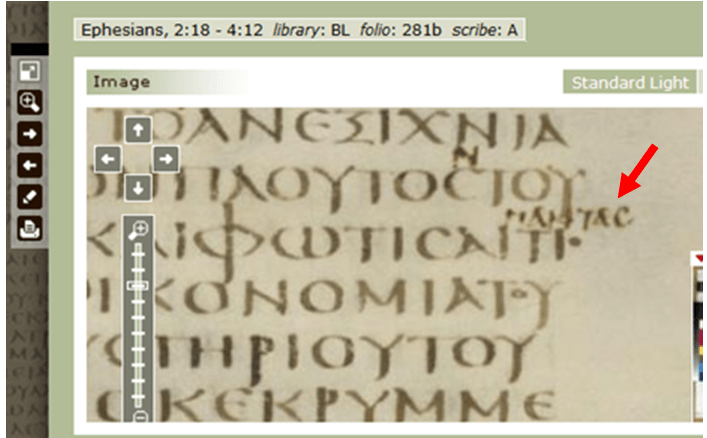
Task: Click the fullscreen toggle icon in sidebar
Action: (29, 72)
